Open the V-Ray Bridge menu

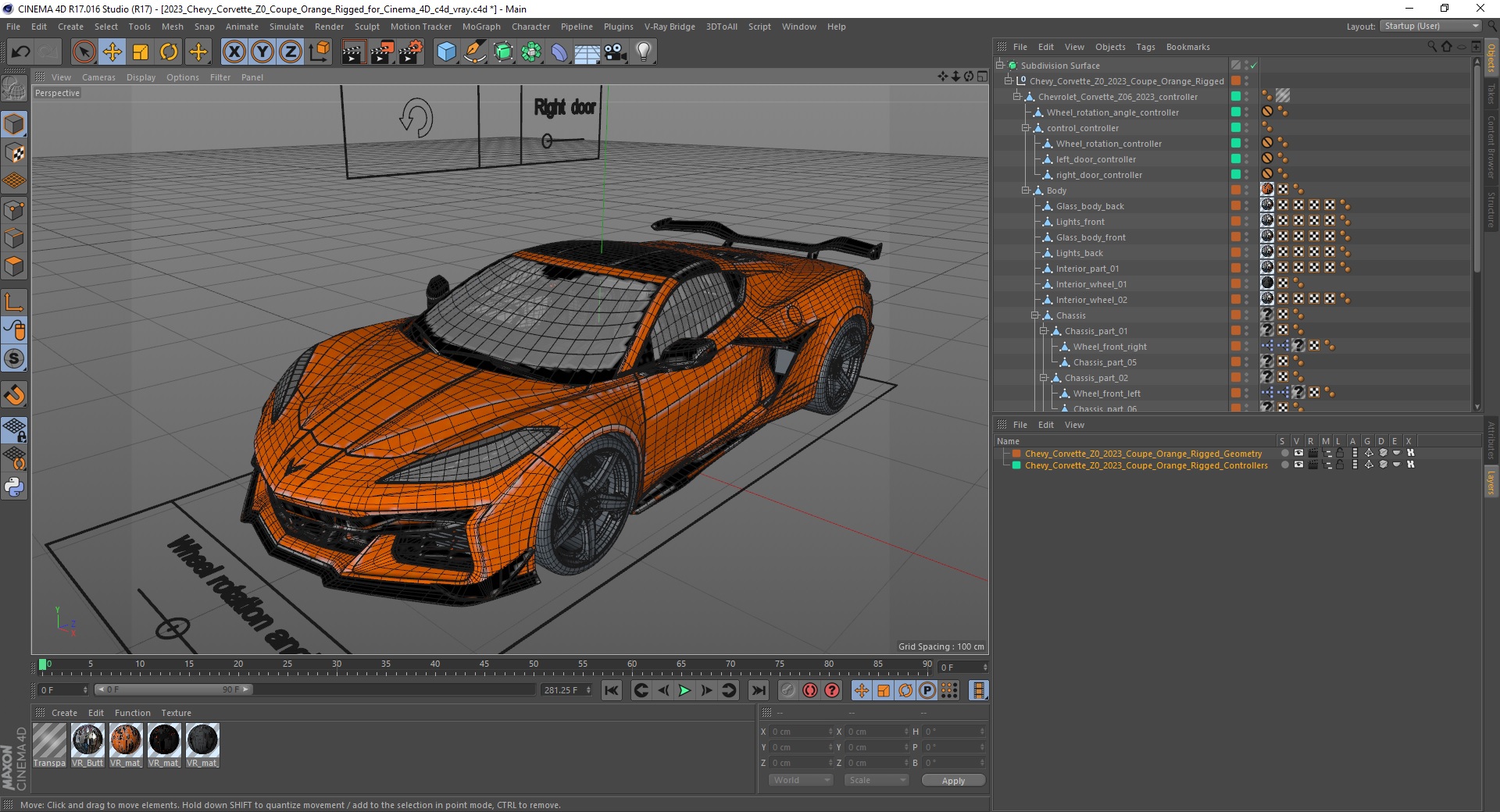[670, 27]
